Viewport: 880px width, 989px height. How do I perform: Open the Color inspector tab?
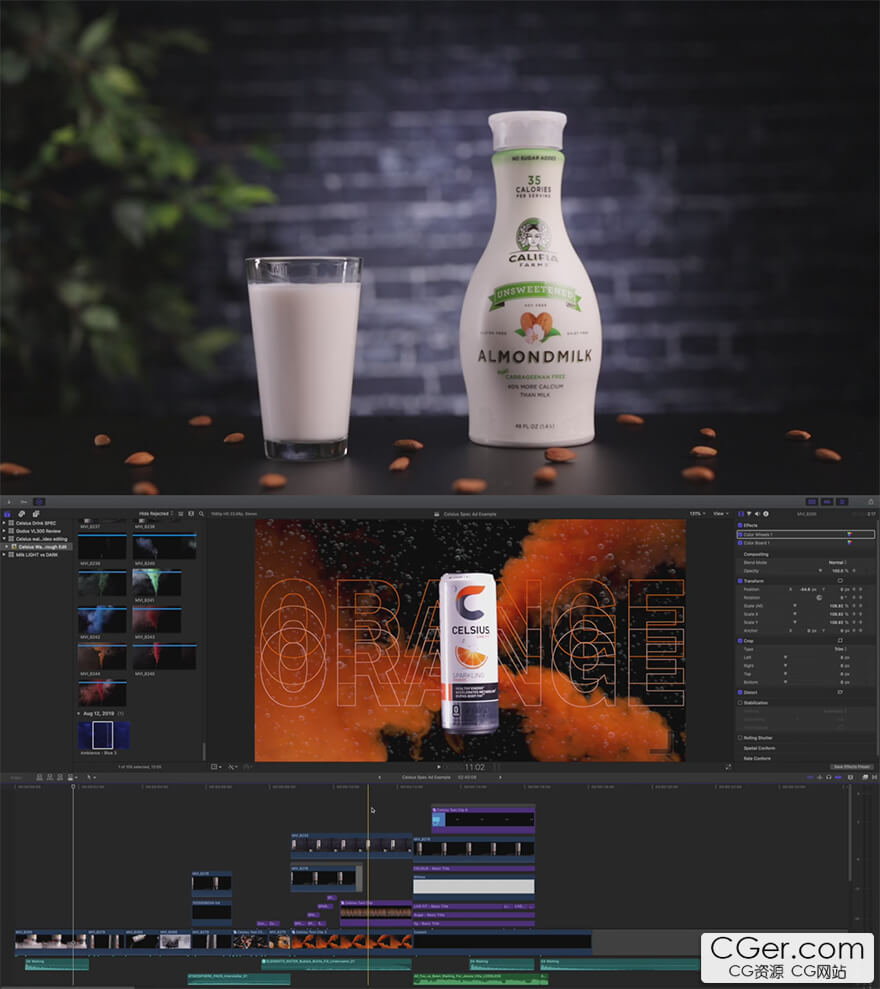point(749,514)
